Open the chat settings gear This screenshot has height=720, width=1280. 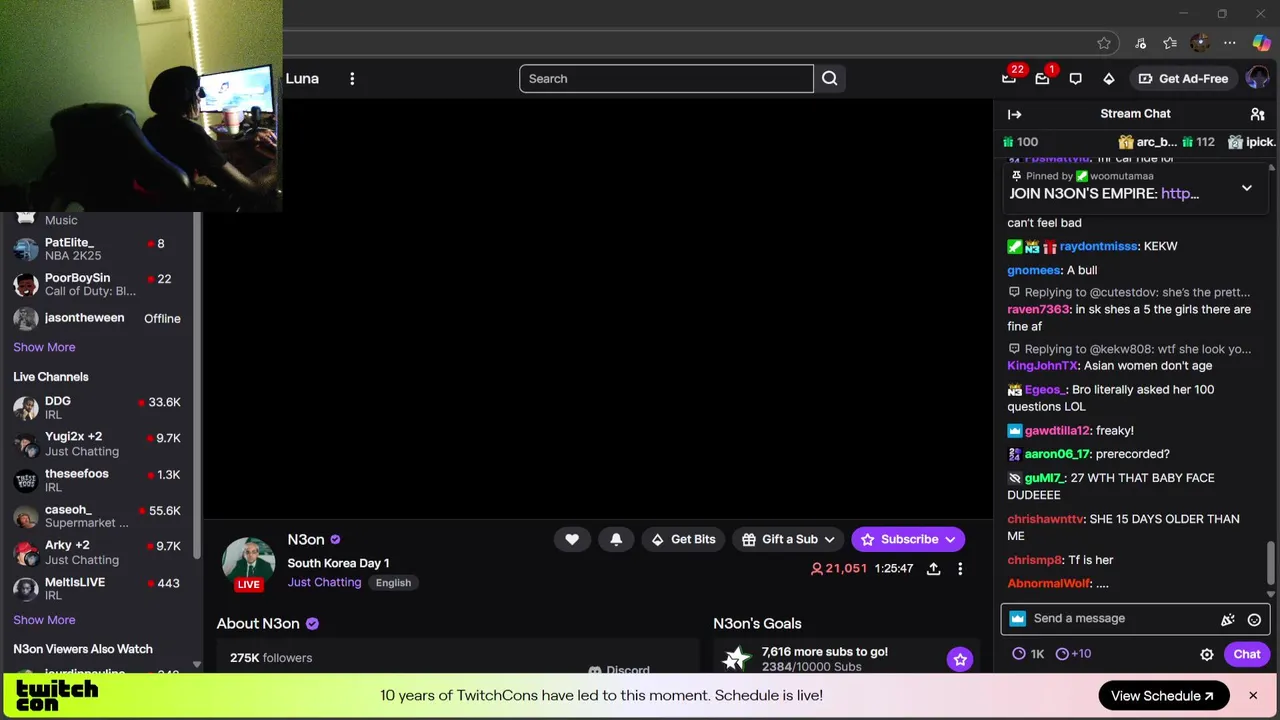tap(1207, 654)
